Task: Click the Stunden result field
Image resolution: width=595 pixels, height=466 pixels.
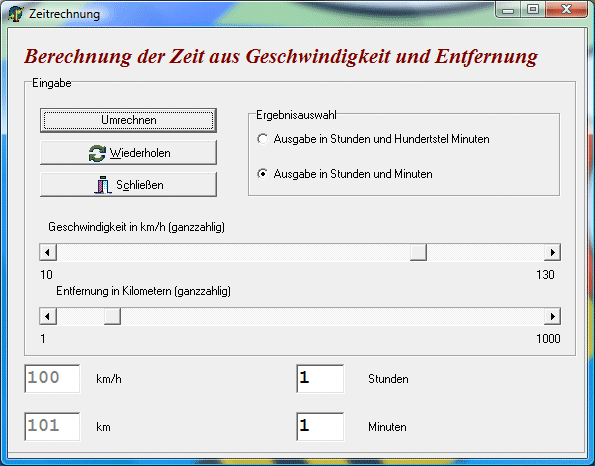Action: pyautogui.click(x=320, y=379)
